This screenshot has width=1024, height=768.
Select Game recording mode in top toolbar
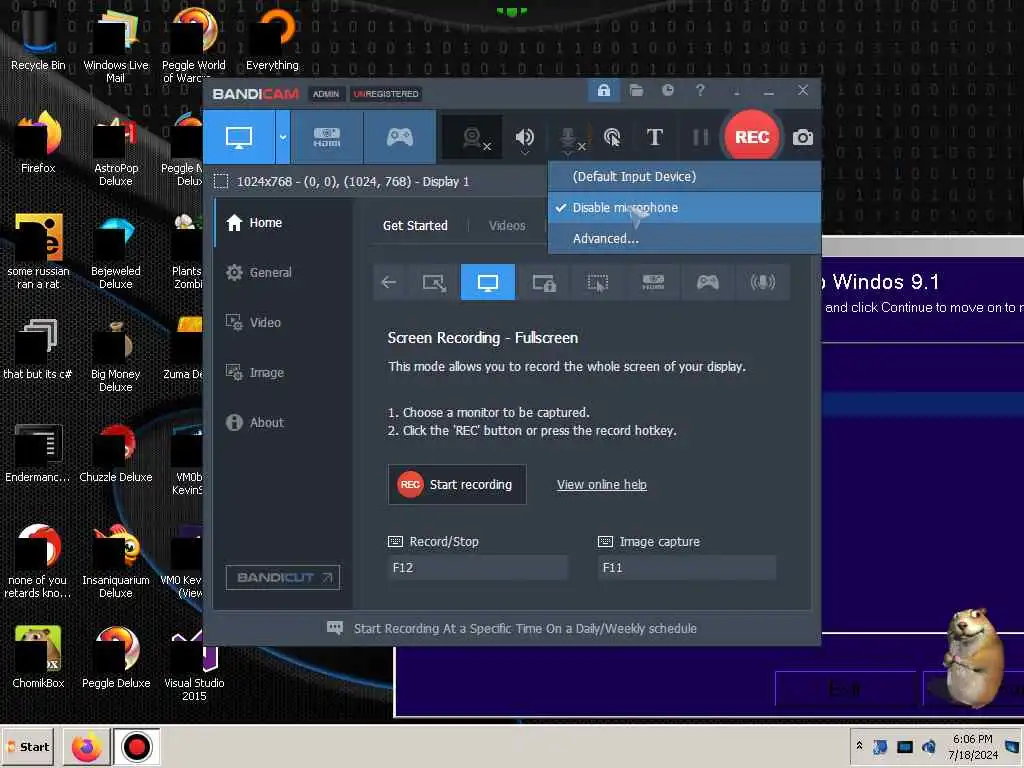pos(400,137)
